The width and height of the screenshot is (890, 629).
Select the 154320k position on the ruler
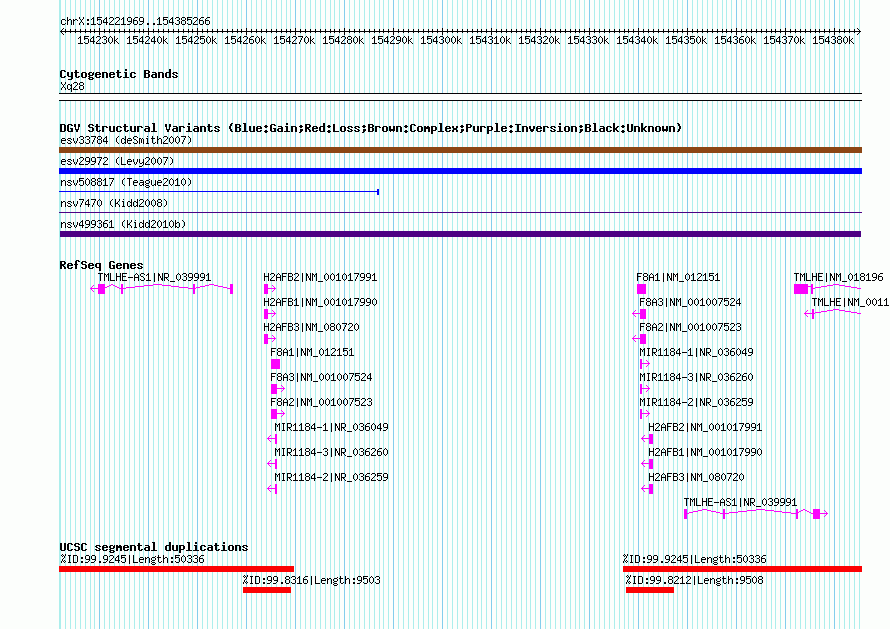539,40
